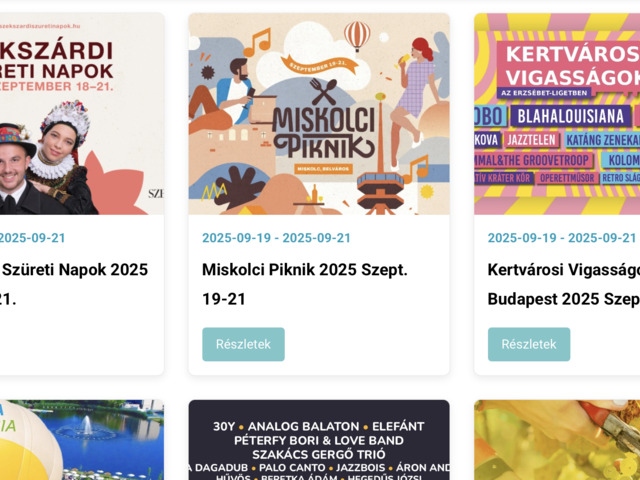Click the yellow grape harvest image

[557, 440]
